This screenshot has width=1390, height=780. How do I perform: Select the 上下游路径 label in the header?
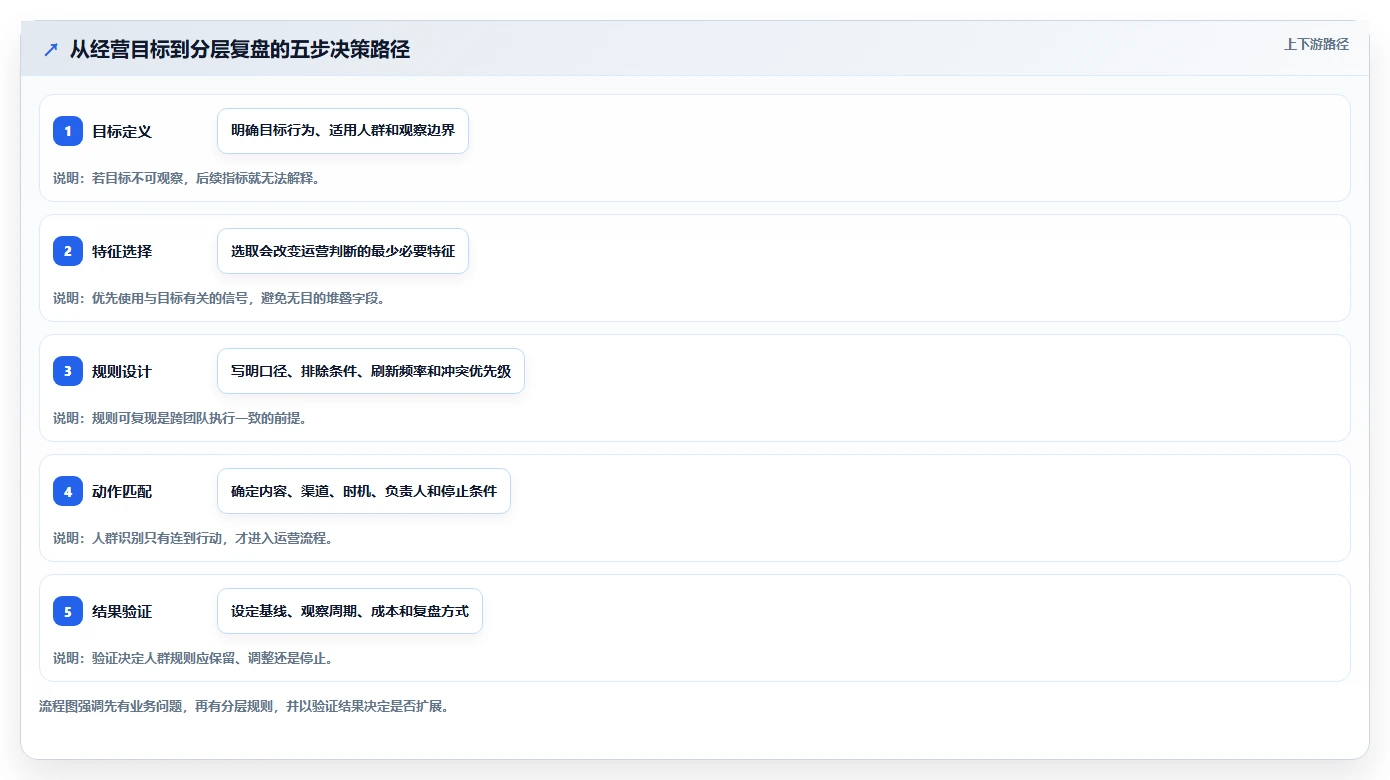1316,44
